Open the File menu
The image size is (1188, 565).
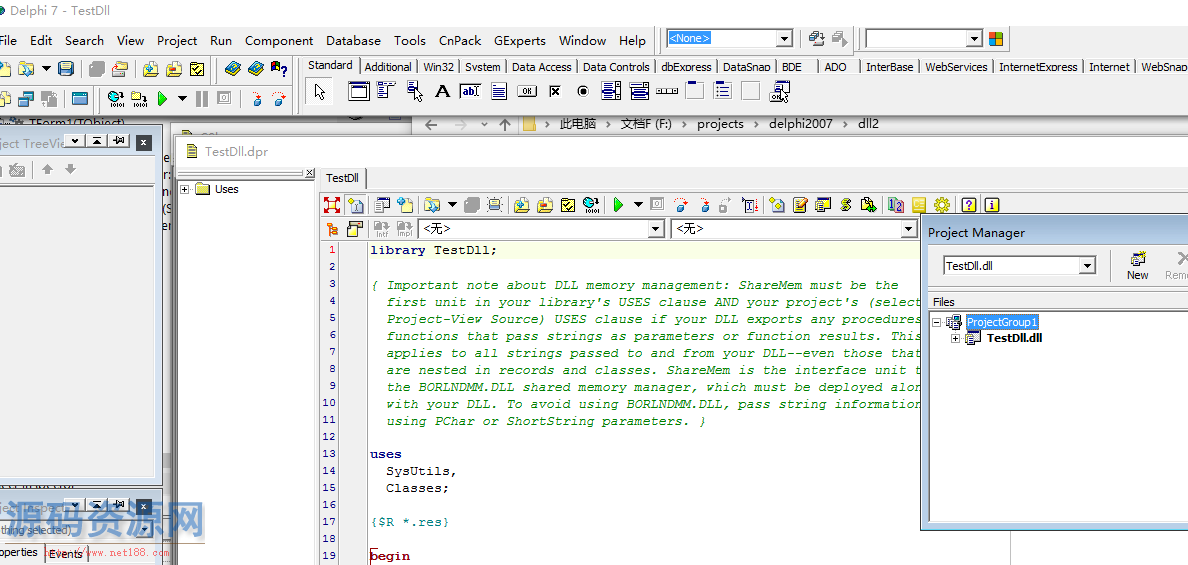[8, 40]
